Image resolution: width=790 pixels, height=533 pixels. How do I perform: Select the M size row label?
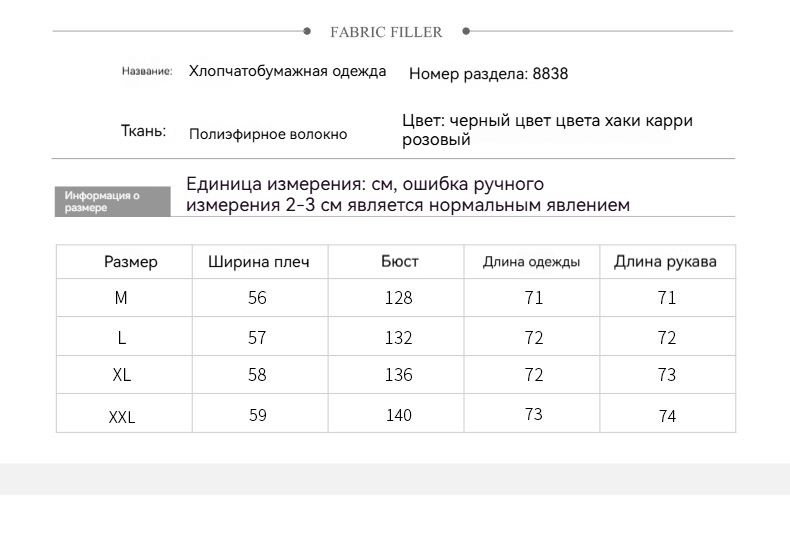(121, 298)
